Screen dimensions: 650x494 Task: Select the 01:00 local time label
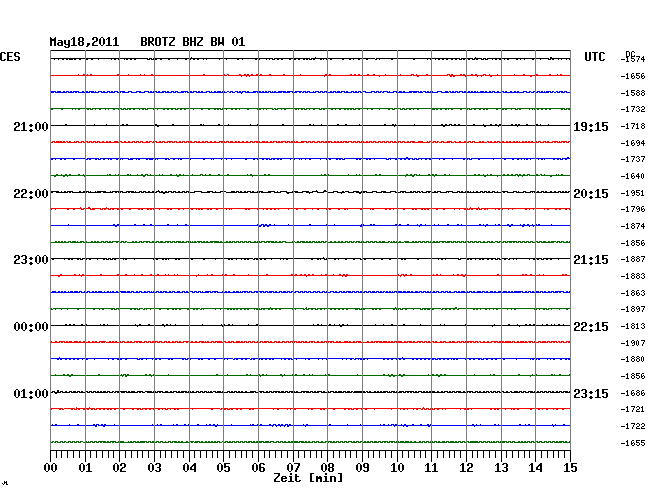[x=30, y=393]
